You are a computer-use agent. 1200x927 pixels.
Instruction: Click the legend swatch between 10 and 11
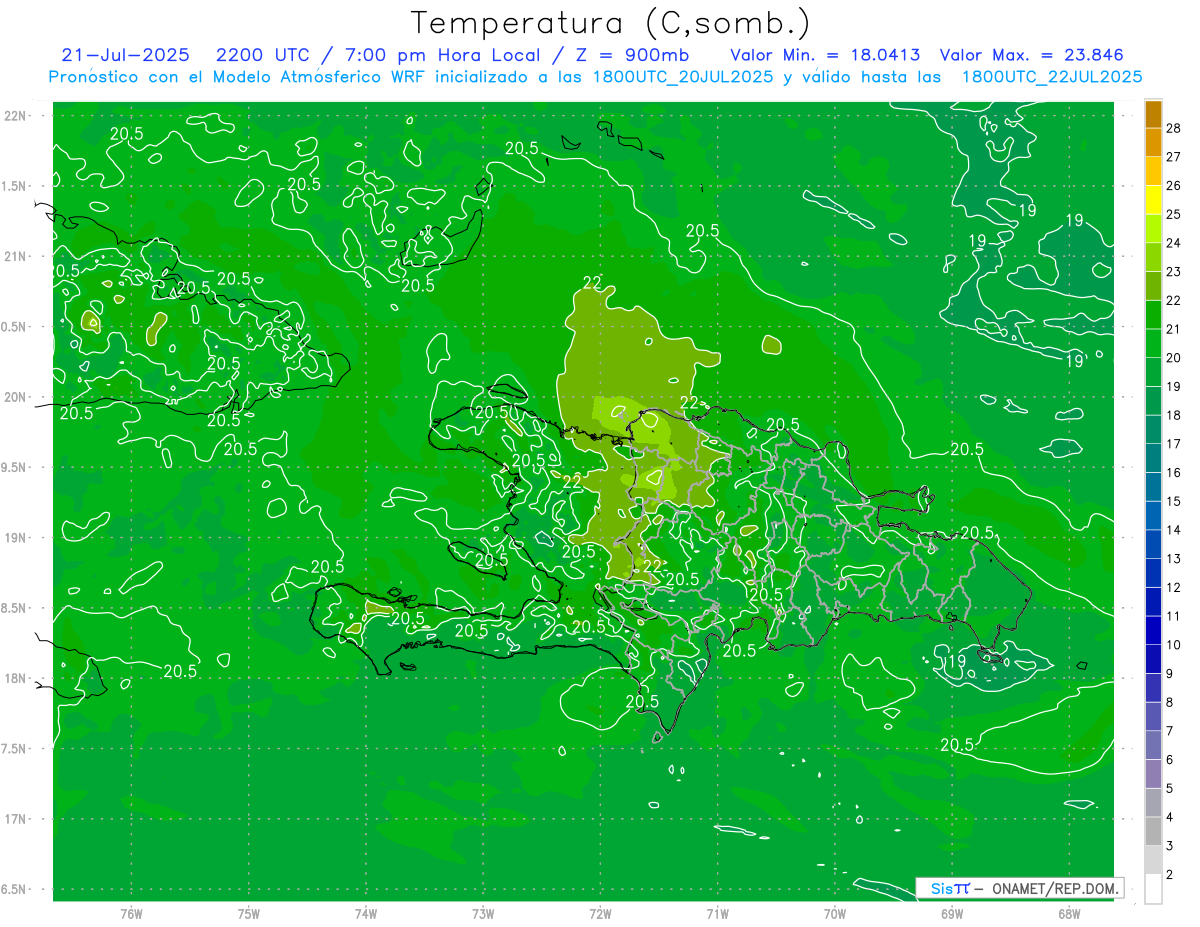point(1153,630)
